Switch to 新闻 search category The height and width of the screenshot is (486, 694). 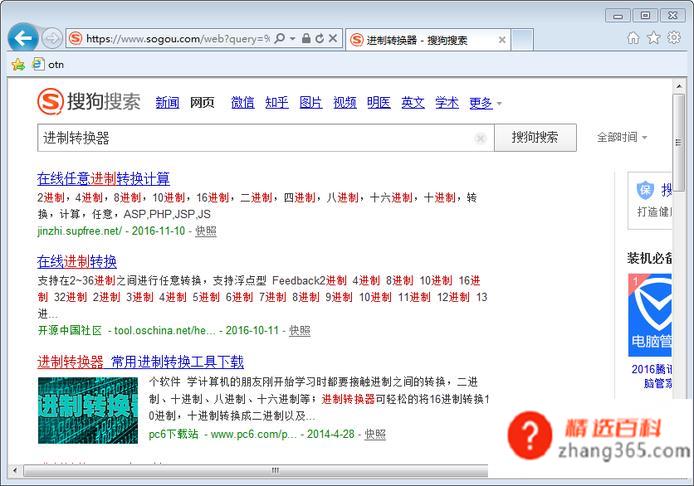pyautogui.click(x=167, y=103)
